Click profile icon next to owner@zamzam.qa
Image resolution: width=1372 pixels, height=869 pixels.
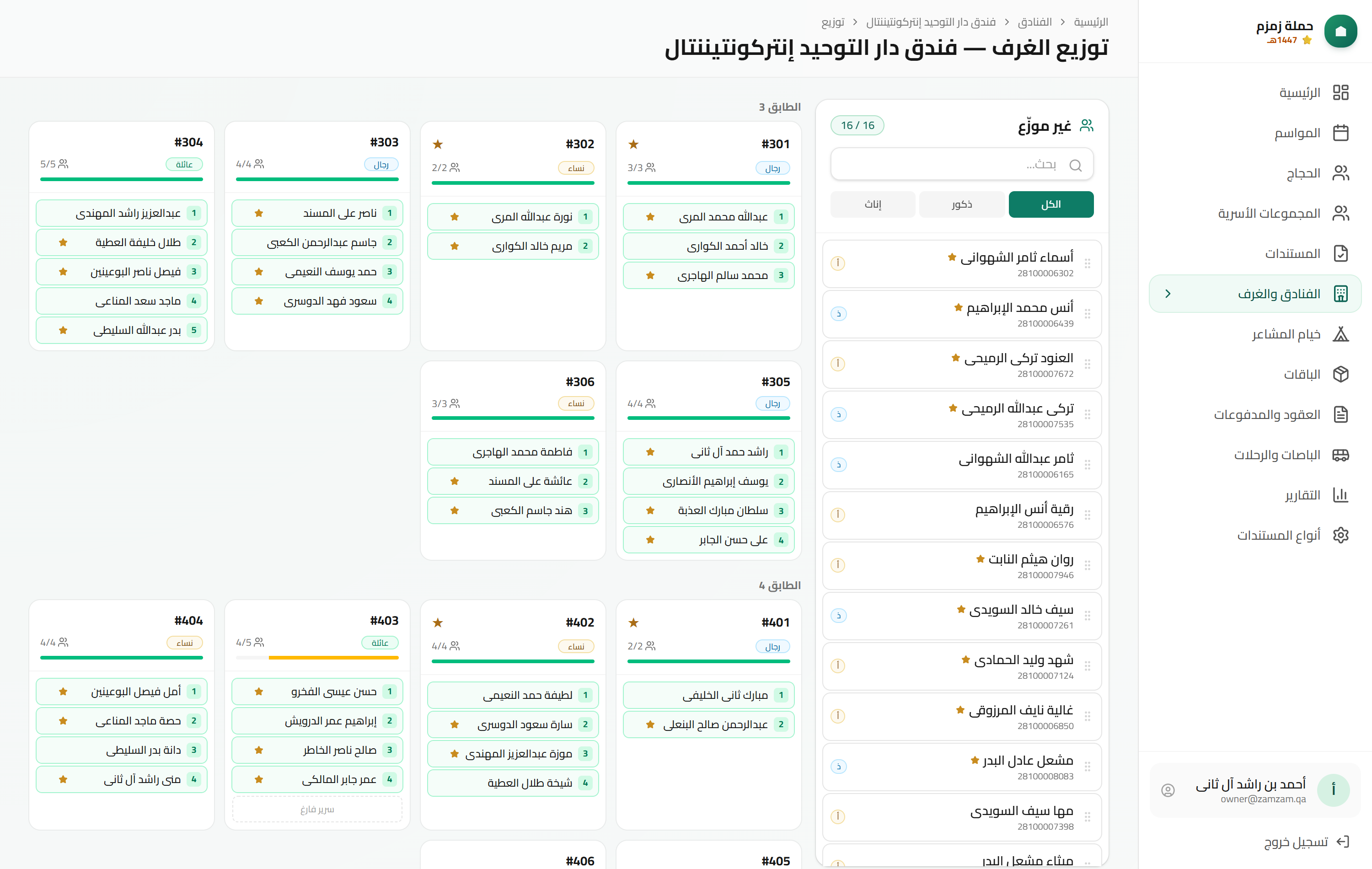click(x=1168, y=790)
